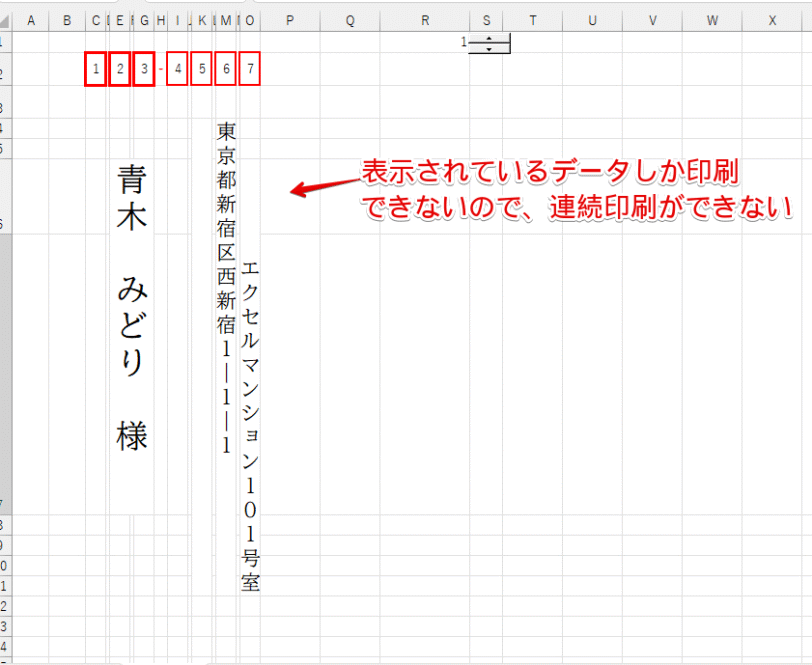
Task: Select the postal code digit 7 cell
Action: [251, 67]
